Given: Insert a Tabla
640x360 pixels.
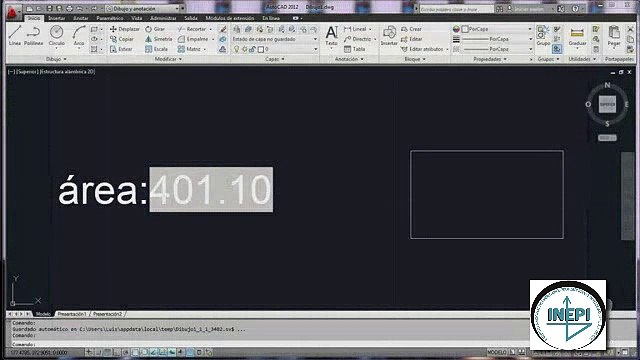Looking at the screenshot, I should coord(355,49).
